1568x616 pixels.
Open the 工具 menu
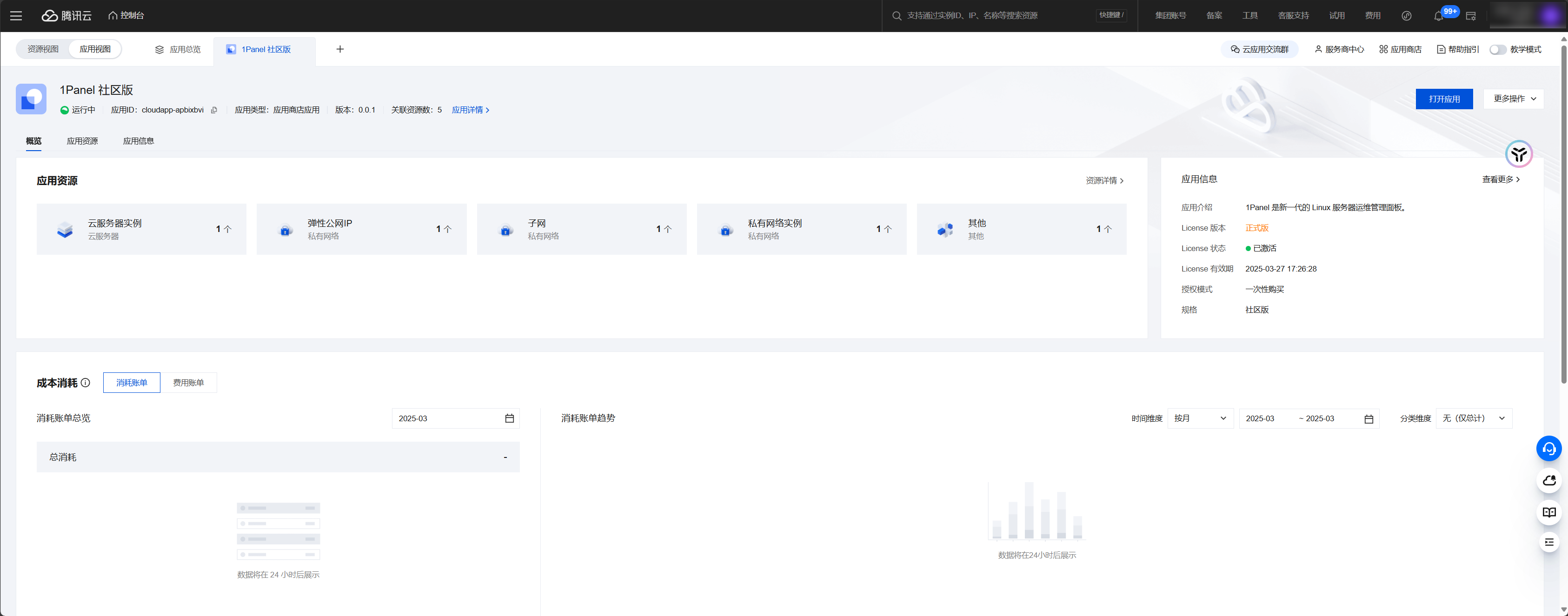pos(1249,16)
